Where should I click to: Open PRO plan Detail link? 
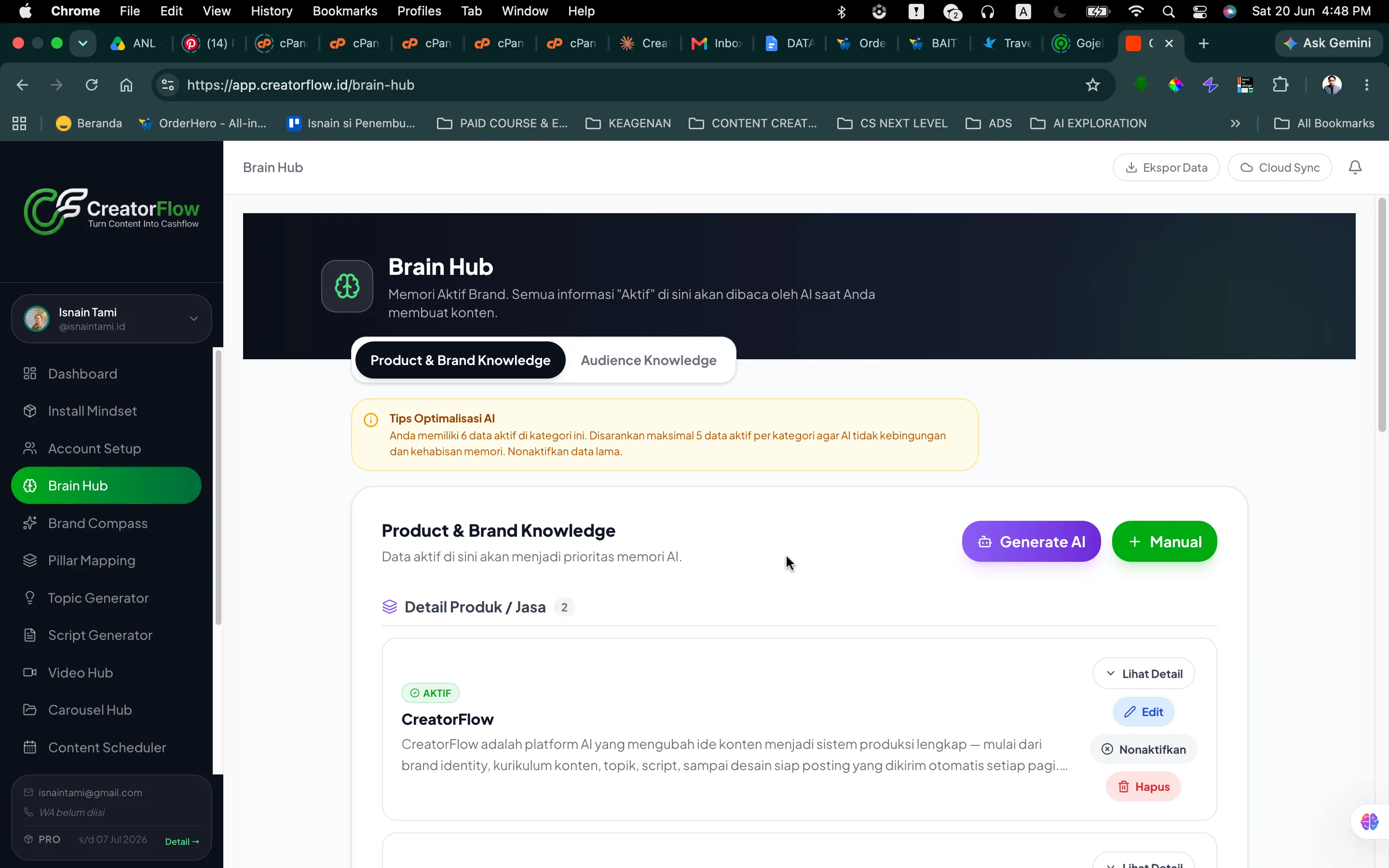tap(182, 841)
